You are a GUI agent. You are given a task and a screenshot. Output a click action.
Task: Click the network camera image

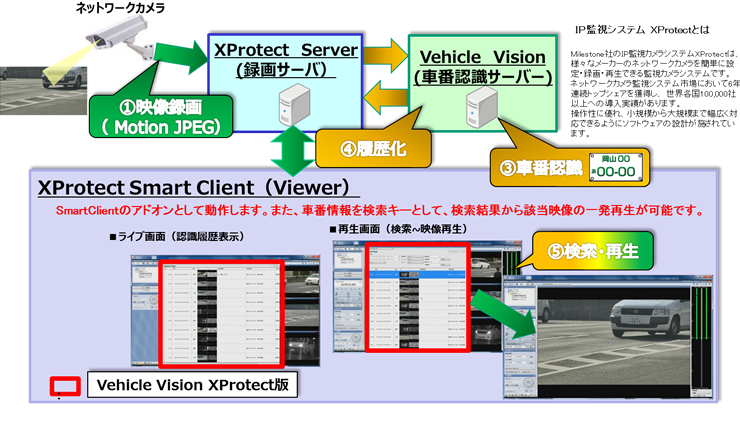pos(120,39)
